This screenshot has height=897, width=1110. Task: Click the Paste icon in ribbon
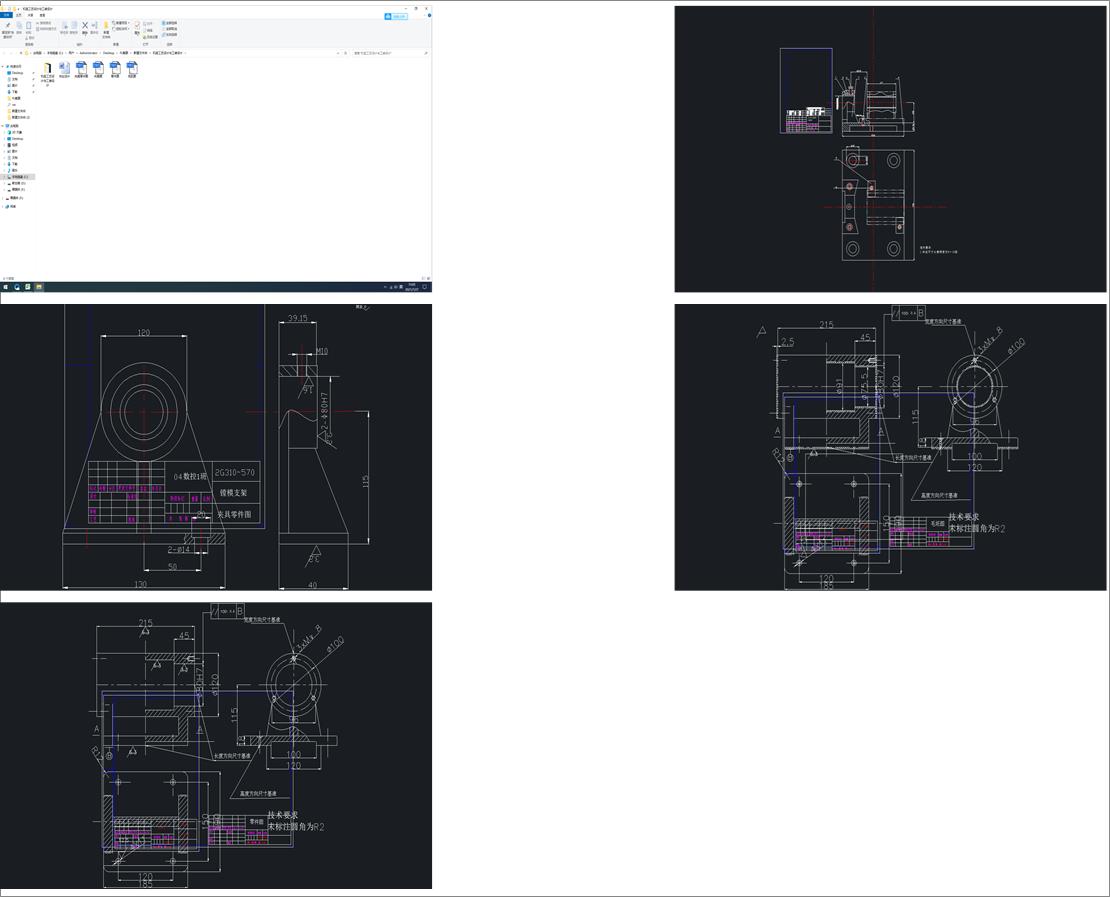(x=29, y=28)
